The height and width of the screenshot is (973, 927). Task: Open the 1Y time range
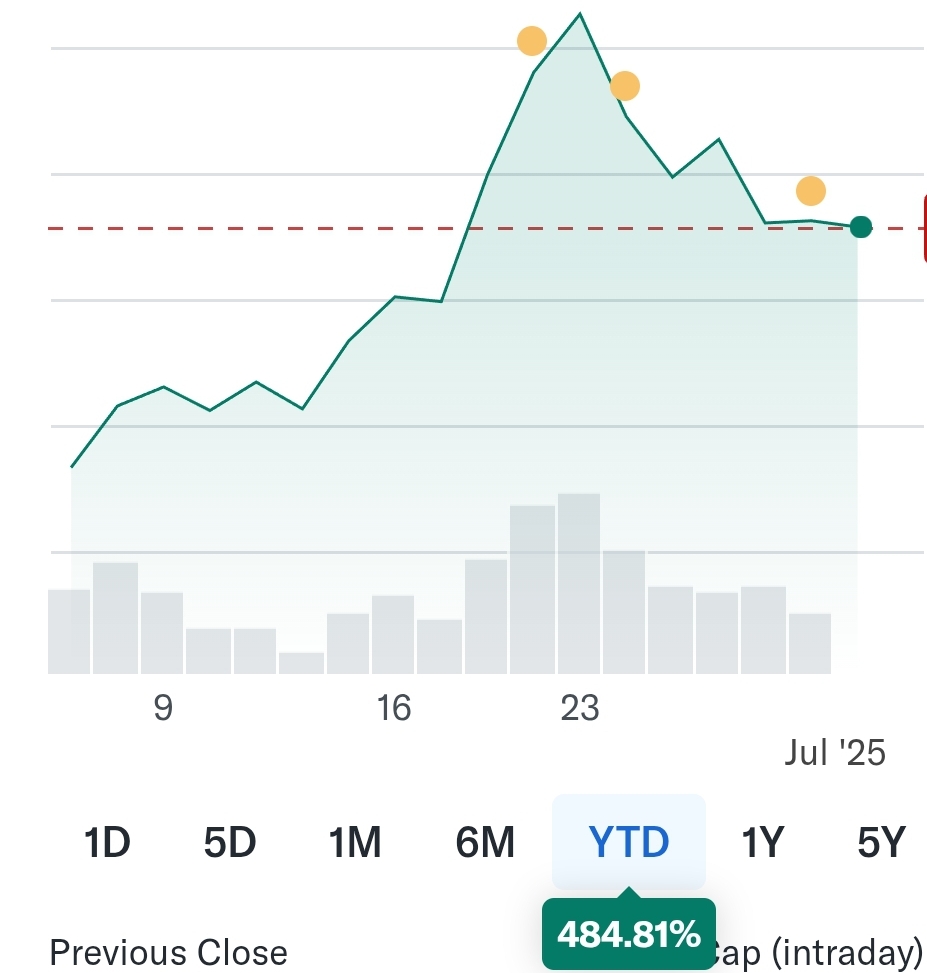point(762,843)
